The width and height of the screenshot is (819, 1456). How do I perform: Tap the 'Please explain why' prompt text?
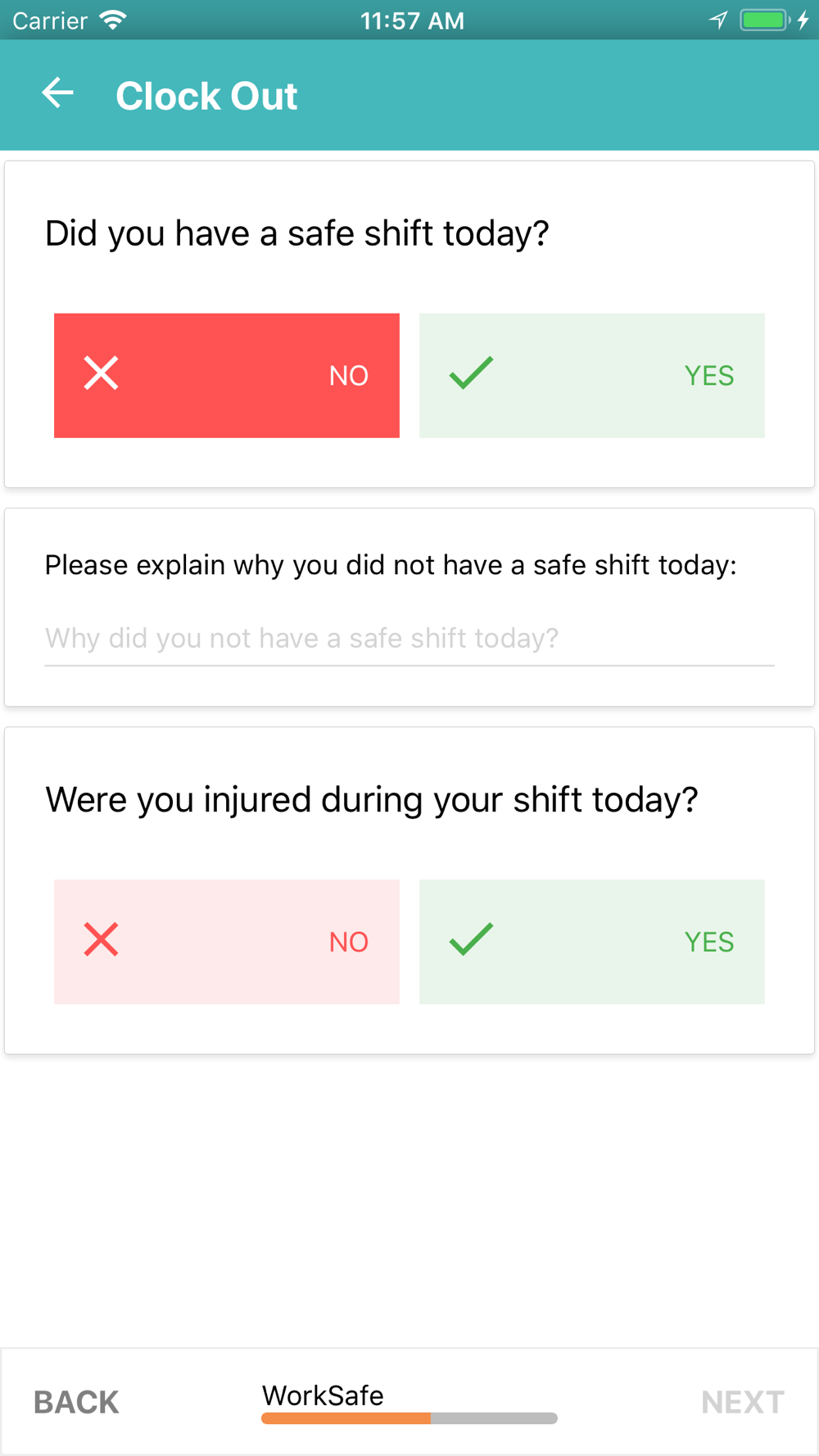[x=391, y=565]
